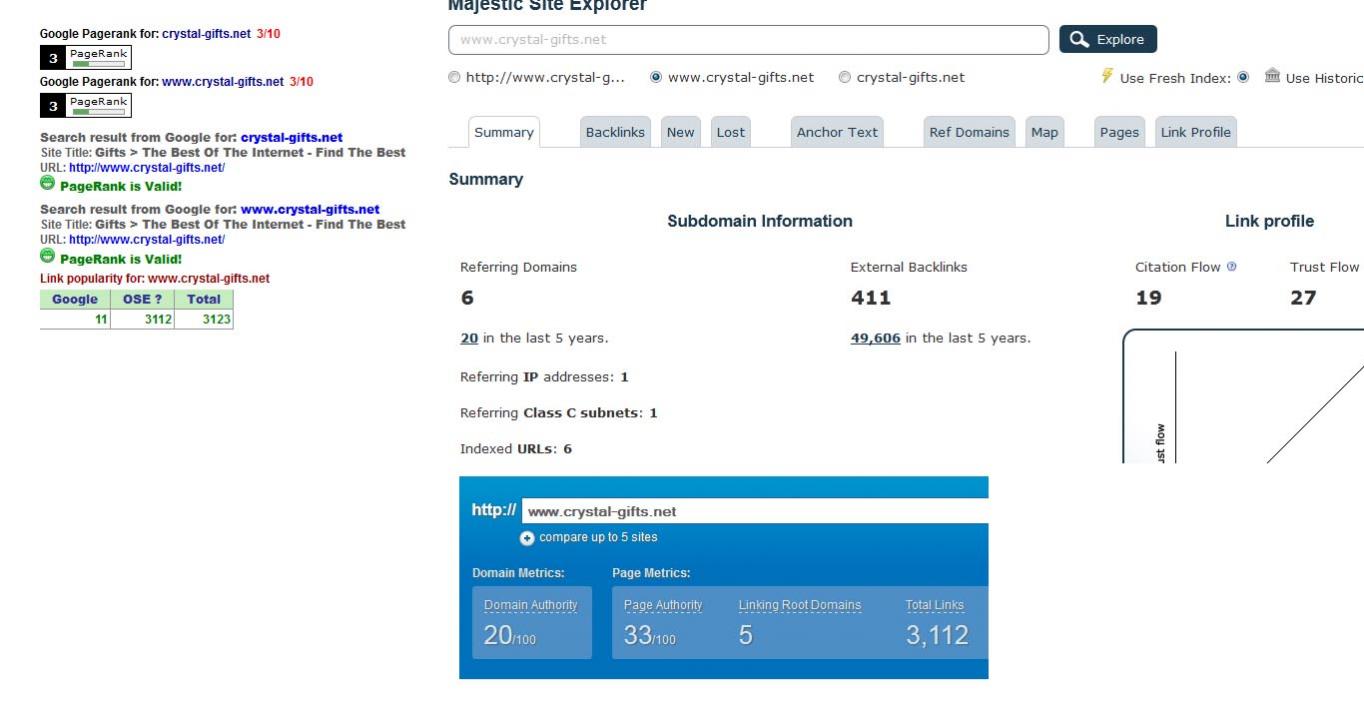Click the Citation Flow help icon
The height and width of the screenshot is (701, 1364).
click(1231, 267)
